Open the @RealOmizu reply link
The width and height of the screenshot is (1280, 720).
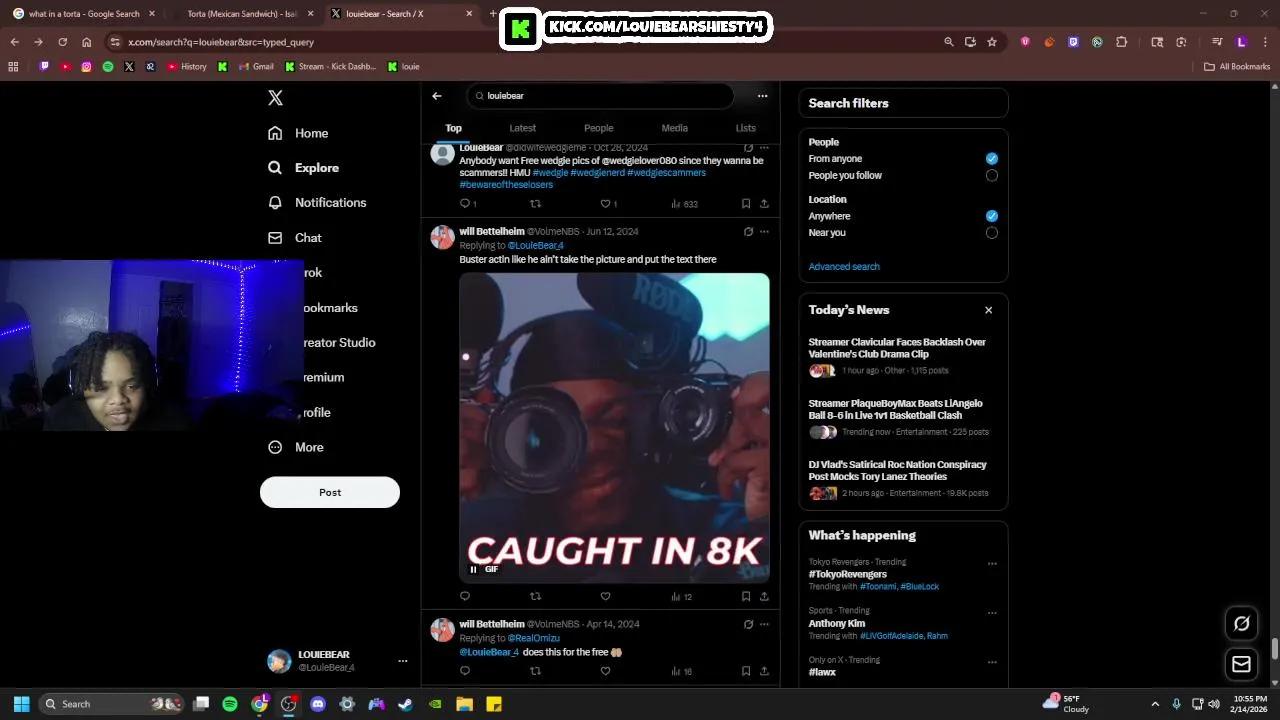533,638
